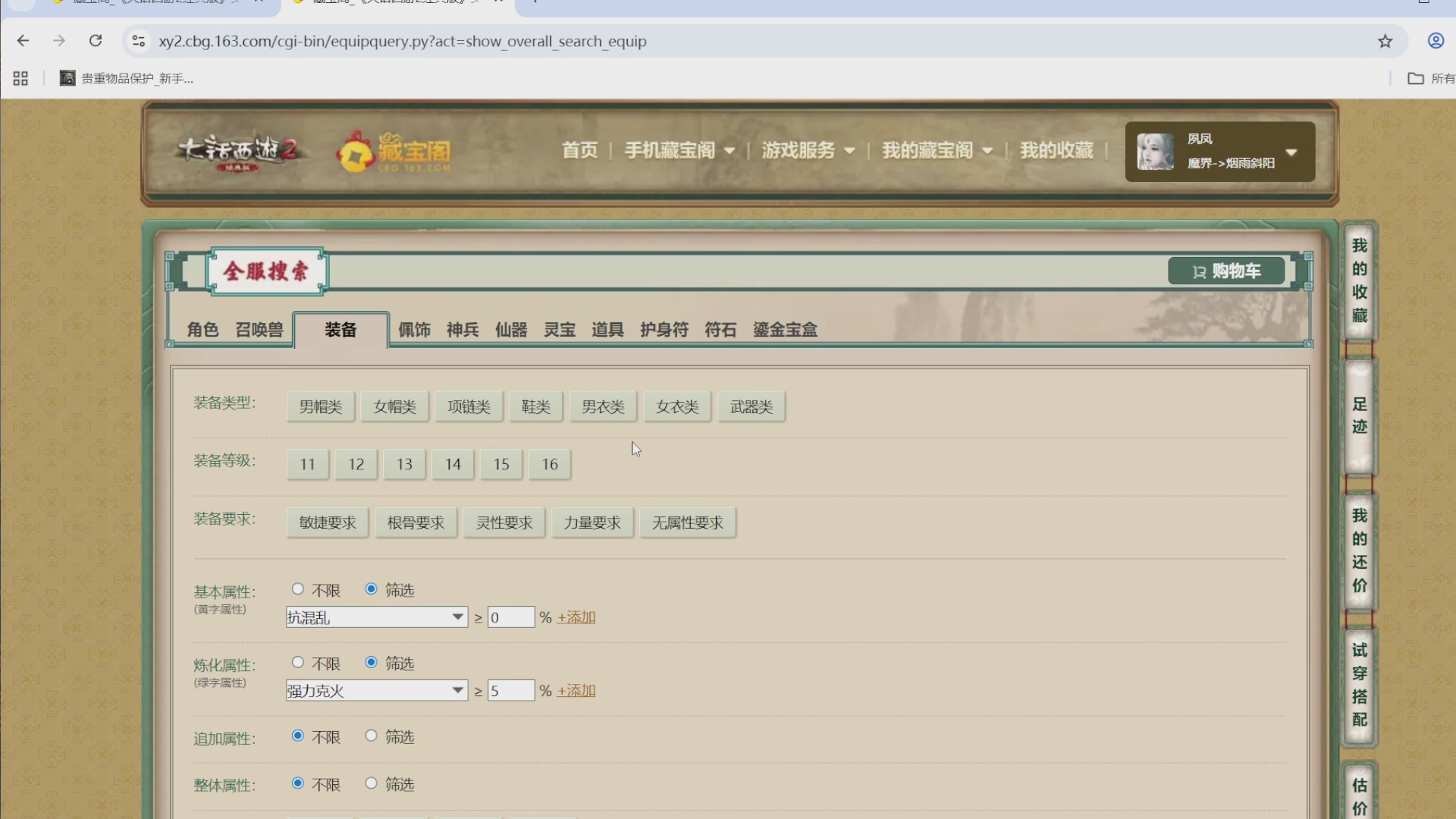
Task: Click the 武器类 equipment type button
Action: click(750, 406)
